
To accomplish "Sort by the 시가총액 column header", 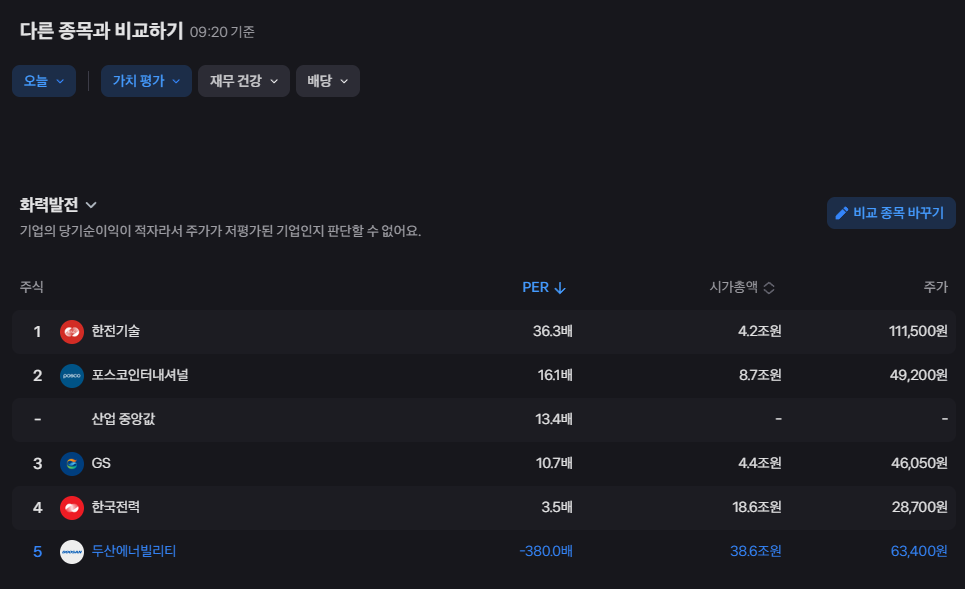I will pyautogui.click(x=742, y=287).
